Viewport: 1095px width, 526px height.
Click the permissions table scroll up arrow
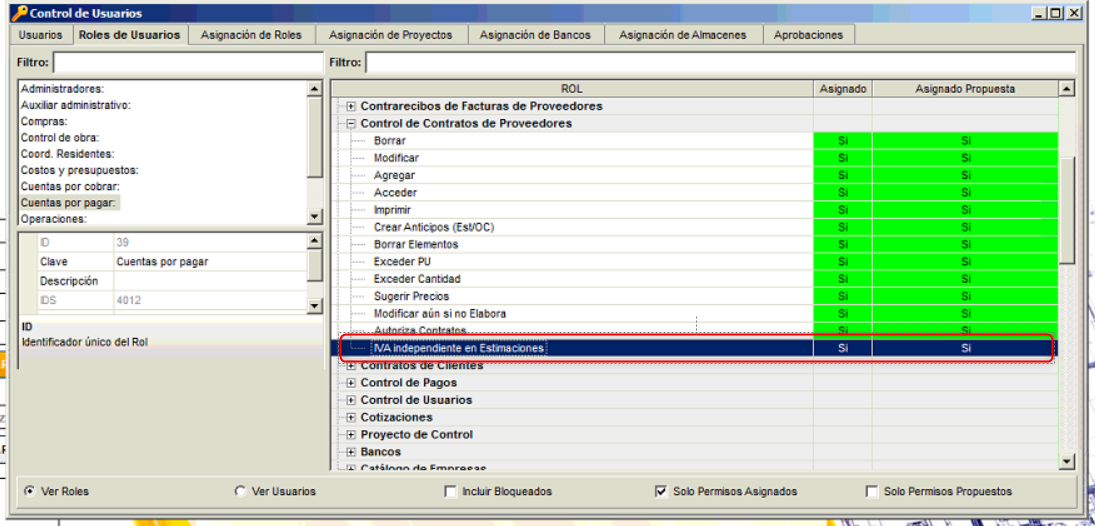pos(1066,89)
